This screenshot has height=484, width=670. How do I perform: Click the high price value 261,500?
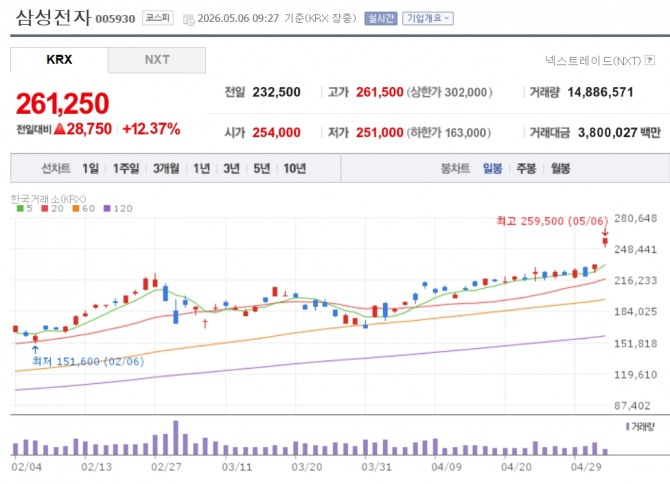pos(379,92)
